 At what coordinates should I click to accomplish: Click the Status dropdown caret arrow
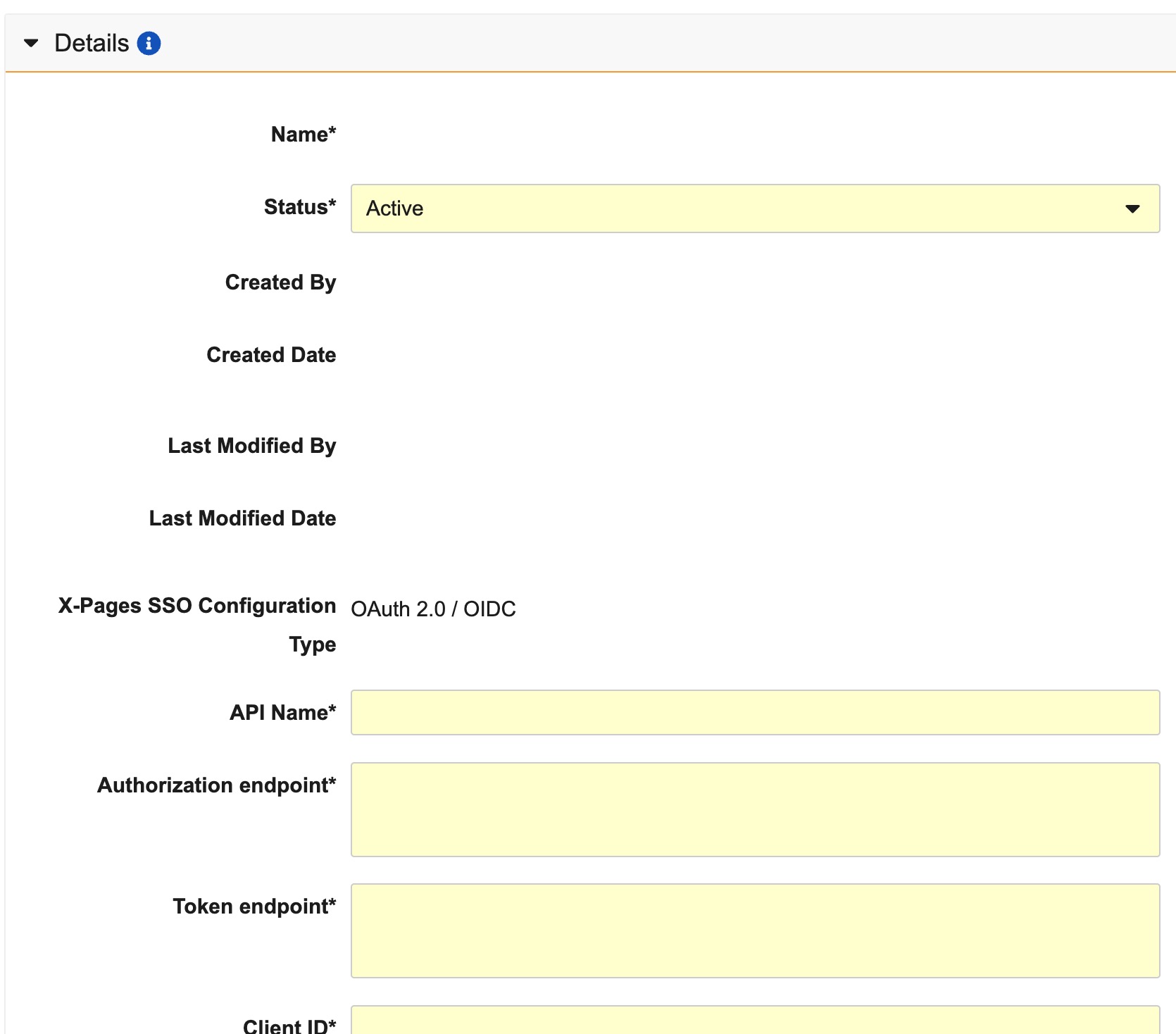click(x=1132, y=208)
